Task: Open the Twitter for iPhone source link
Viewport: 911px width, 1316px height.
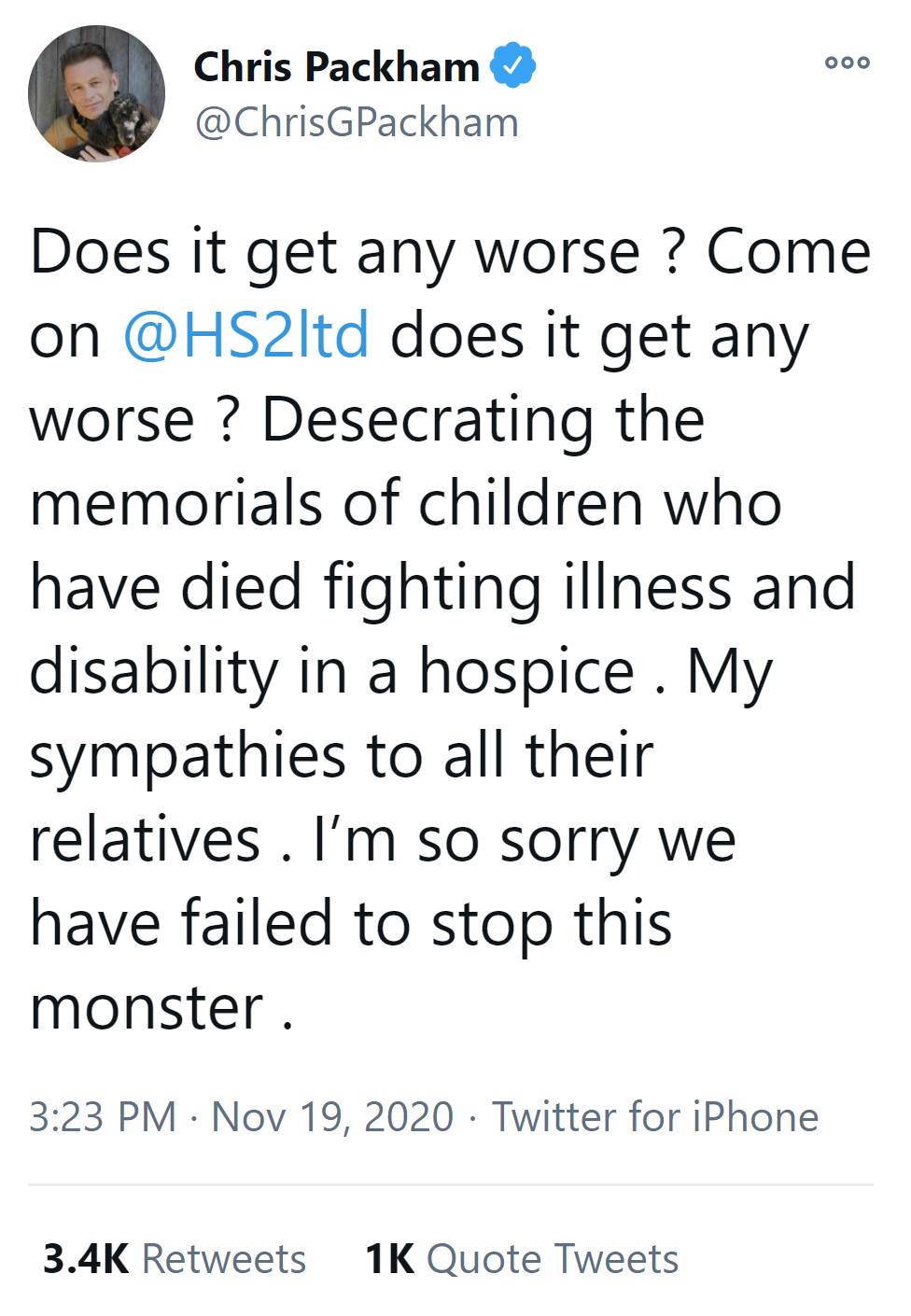Action: point(655,1117)
